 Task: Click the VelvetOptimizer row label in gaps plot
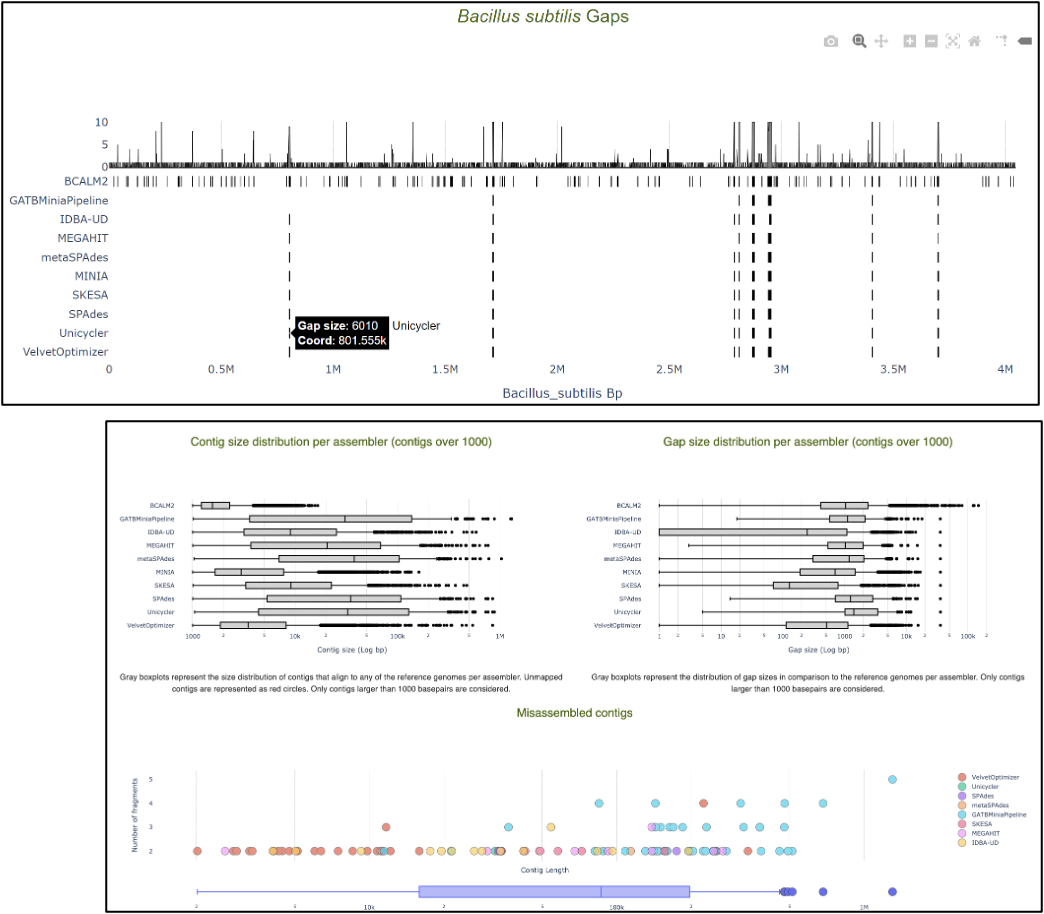[65, 351]
